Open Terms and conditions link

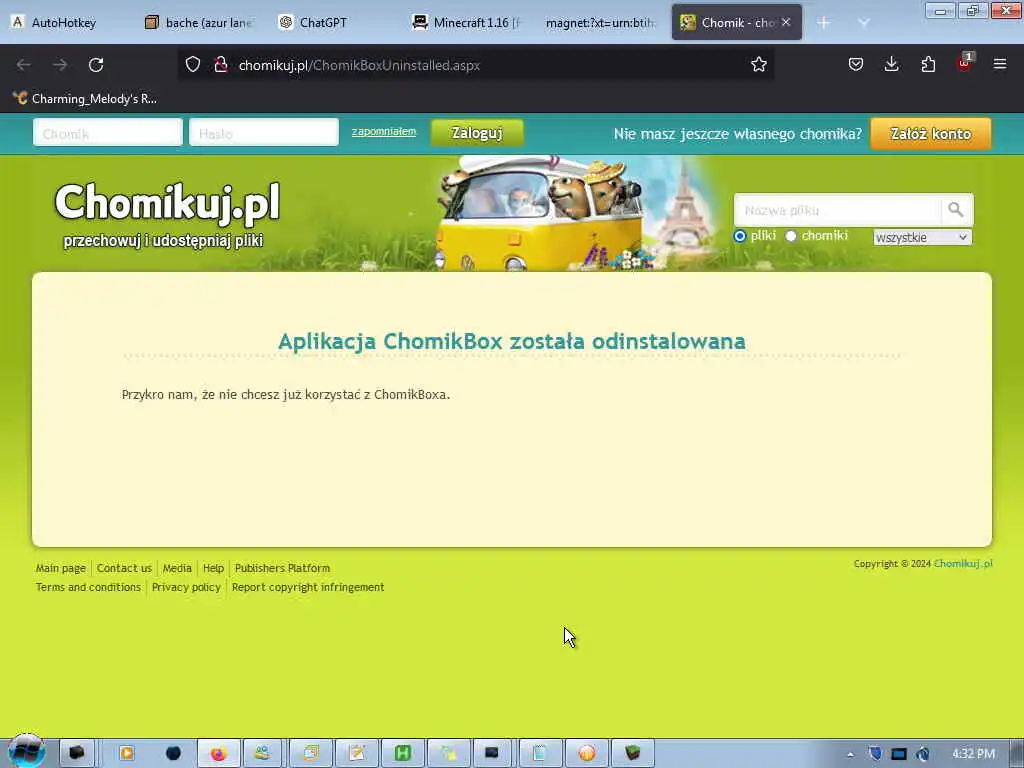click(x=88, y=587)
